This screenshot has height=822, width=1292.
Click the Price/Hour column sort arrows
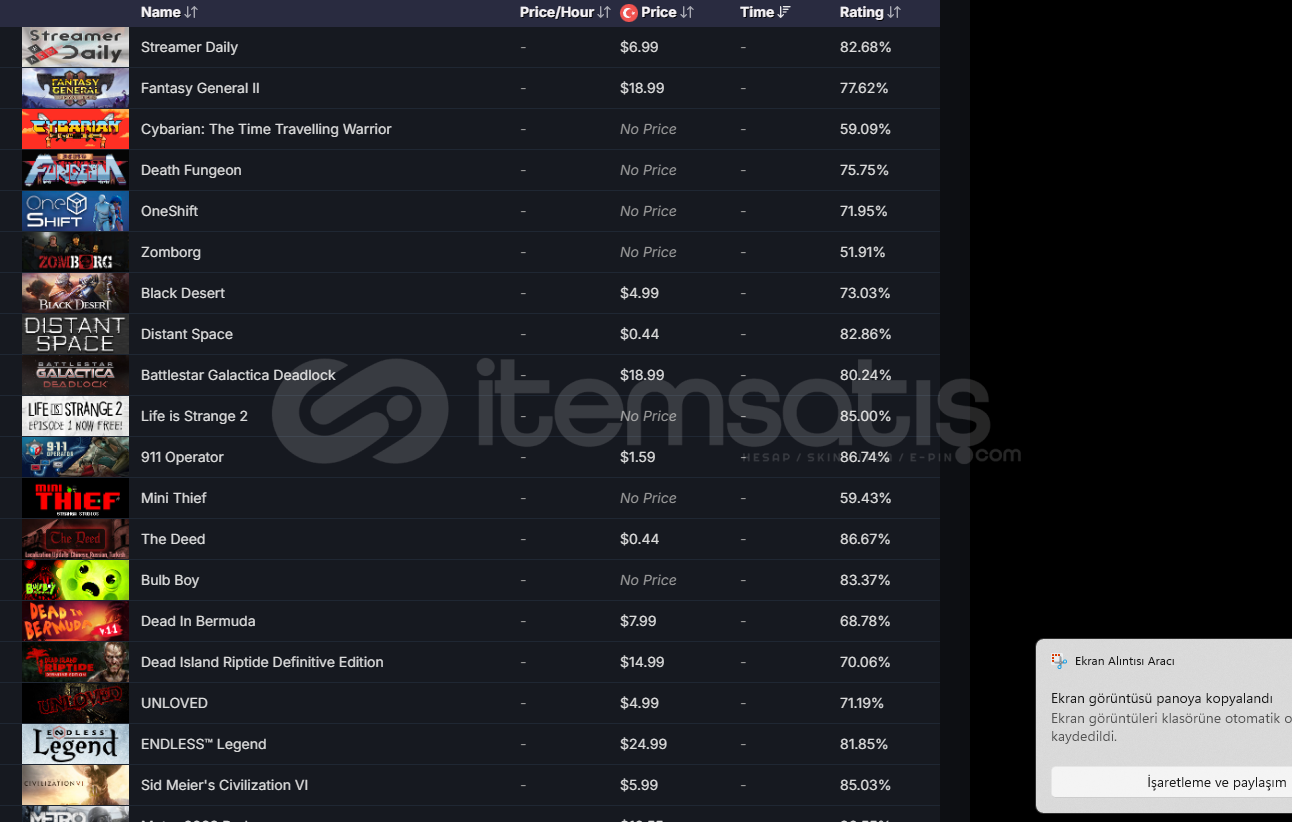604,12
